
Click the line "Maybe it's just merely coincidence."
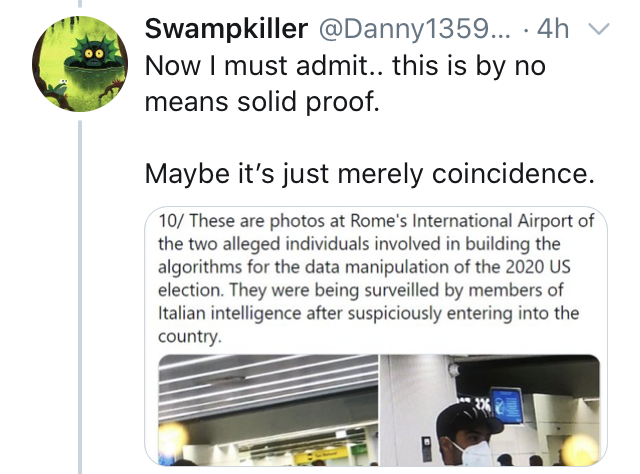pos(369,174)
